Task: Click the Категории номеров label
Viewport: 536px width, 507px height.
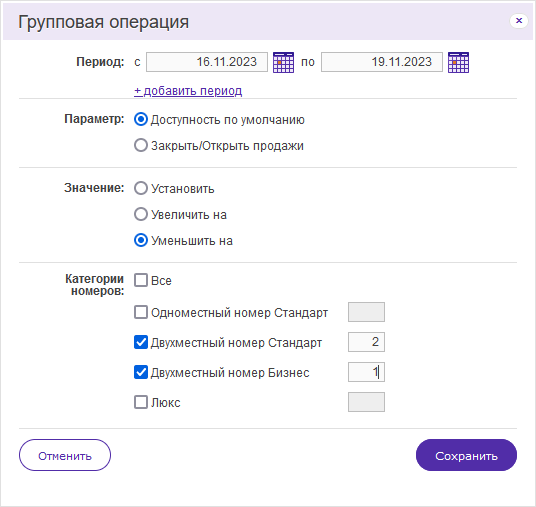Action: (95, 285)
